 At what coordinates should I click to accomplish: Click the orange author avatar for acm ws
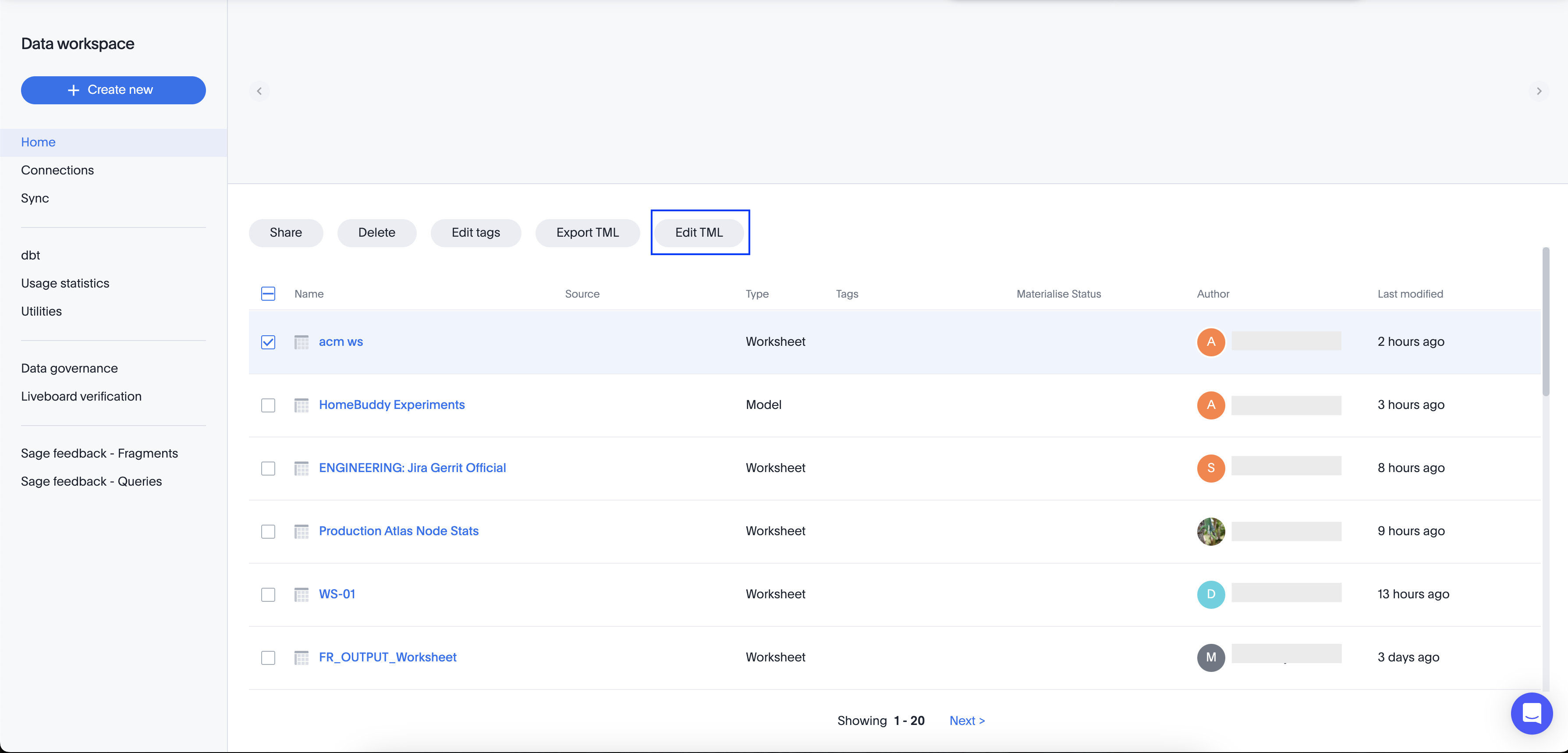pos(1211,342)
